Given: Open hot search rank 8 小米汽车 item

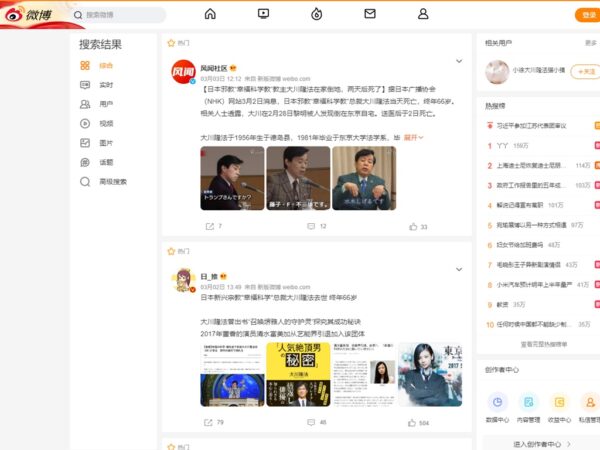Looking at the screenshot, I should click(534, 285).
